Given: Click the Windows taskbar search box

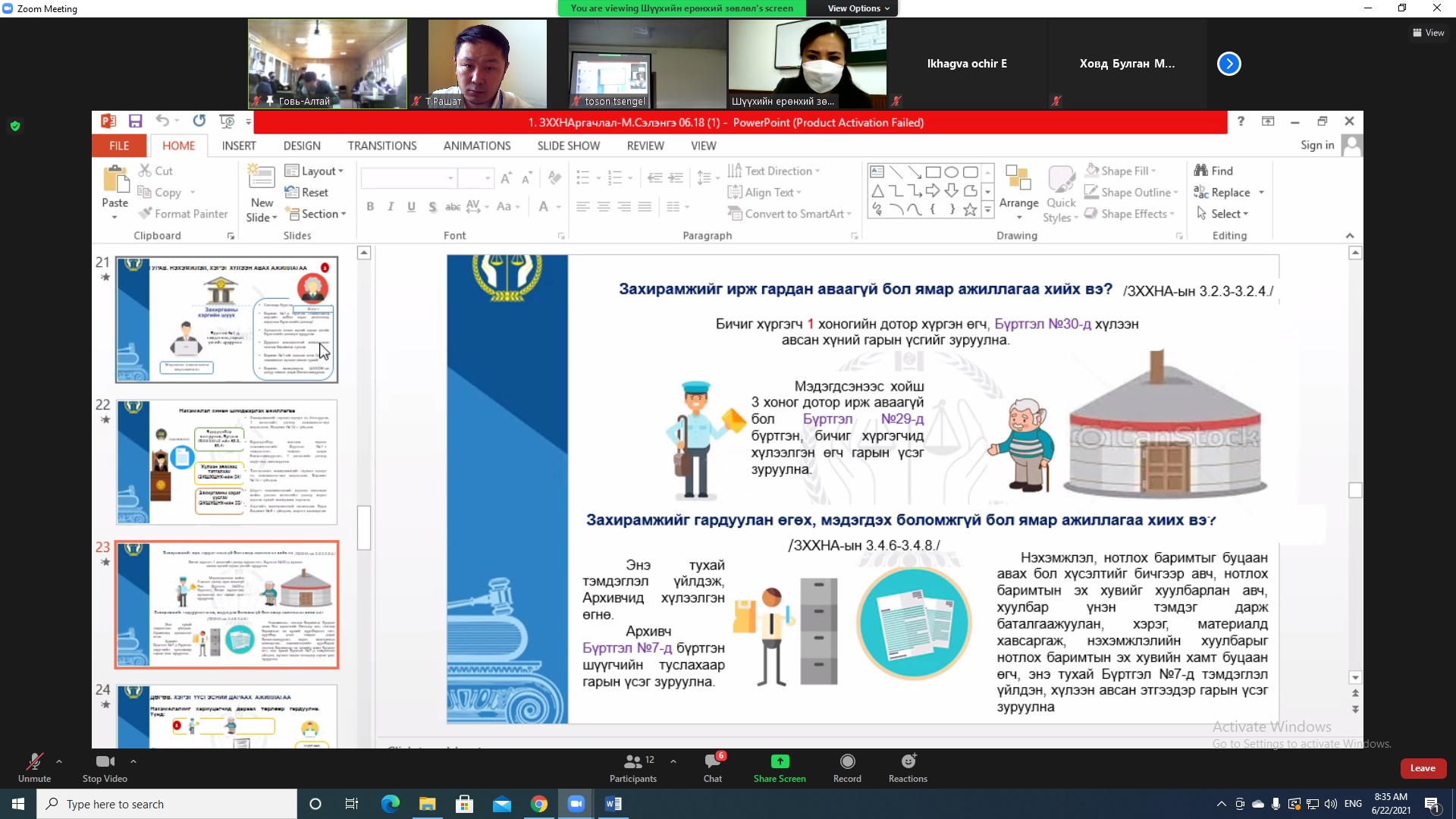Looking at the screenshot, I should point(167,804).
